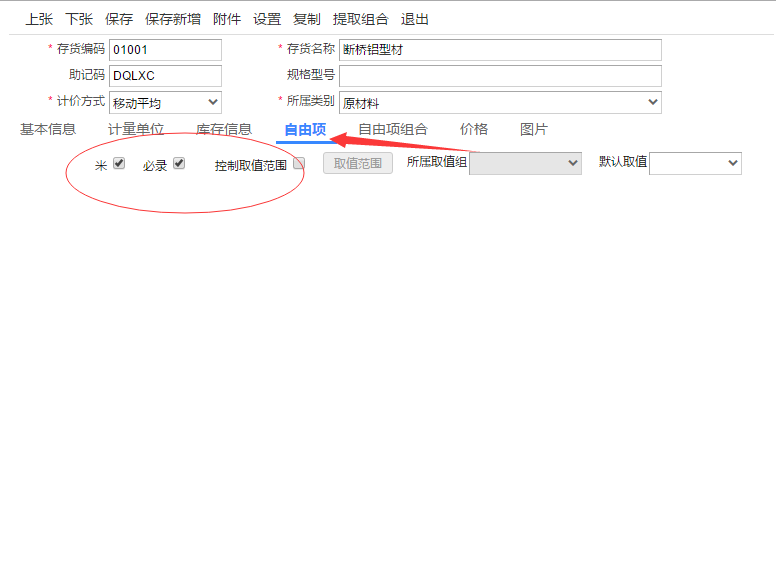This screenshot has width=776, height=564.
Task: Enable the 控制取值范围 checkbox
Action: tap(299, 163)
